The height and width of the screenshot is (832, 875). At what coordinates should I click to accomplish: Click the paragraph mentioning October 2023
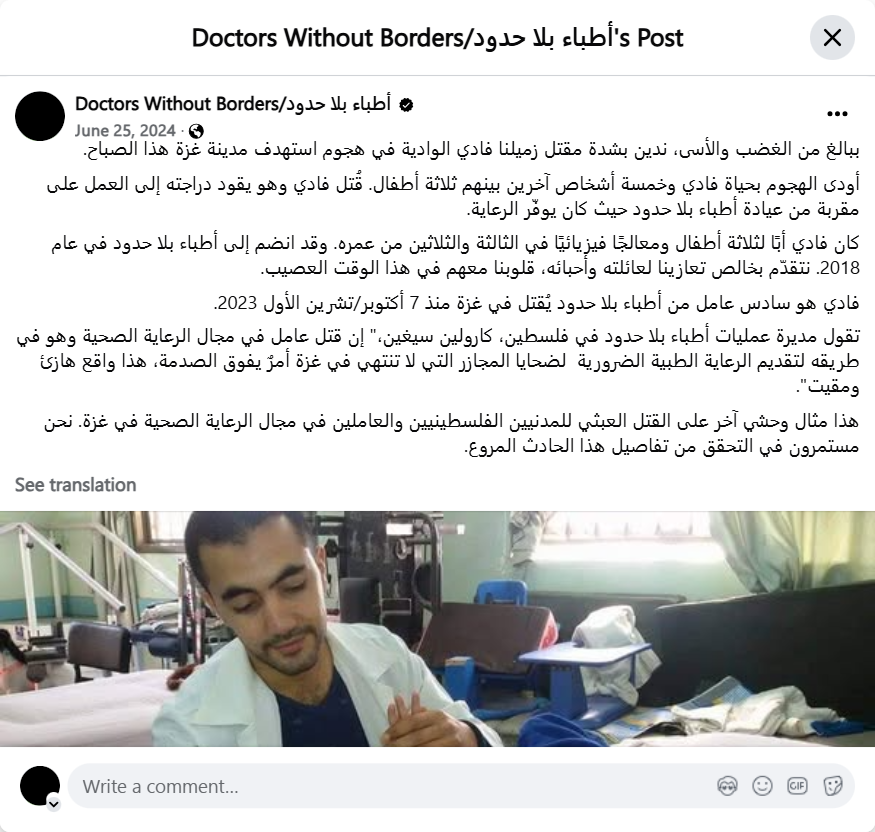[536, 303]
